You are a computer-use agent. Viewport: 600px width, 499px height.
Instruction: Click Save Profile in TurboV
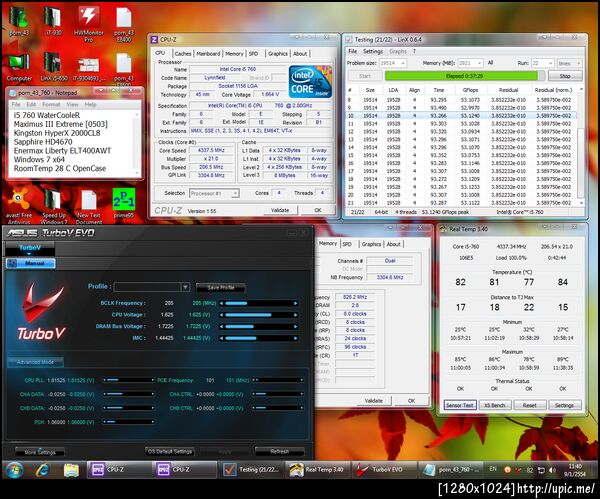(220, 287)
